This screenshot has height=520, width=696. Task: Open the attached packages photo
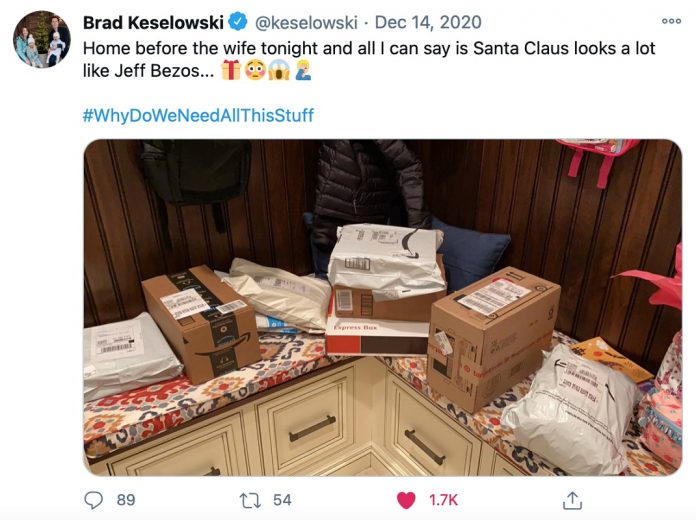pos(383,308)
